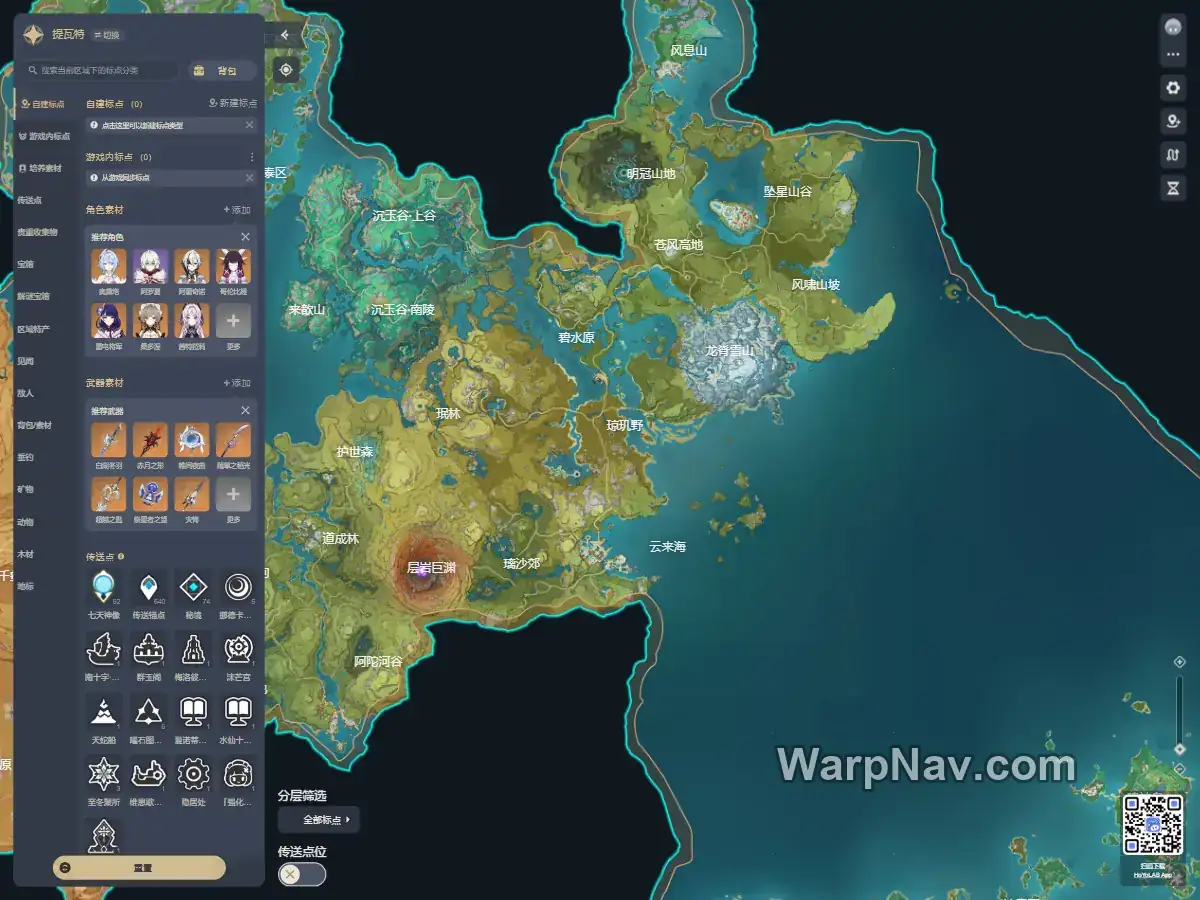Select the 南十字 ship icon

104,649
